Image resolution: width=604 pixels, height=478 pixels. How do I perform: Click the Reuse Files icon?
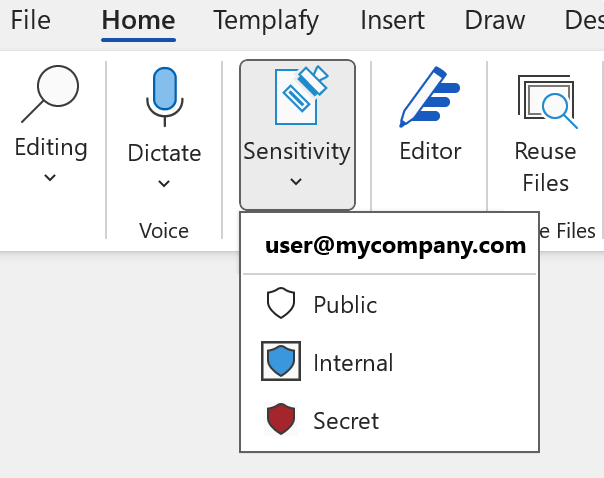pyautogui.click(x=546, y=101)
